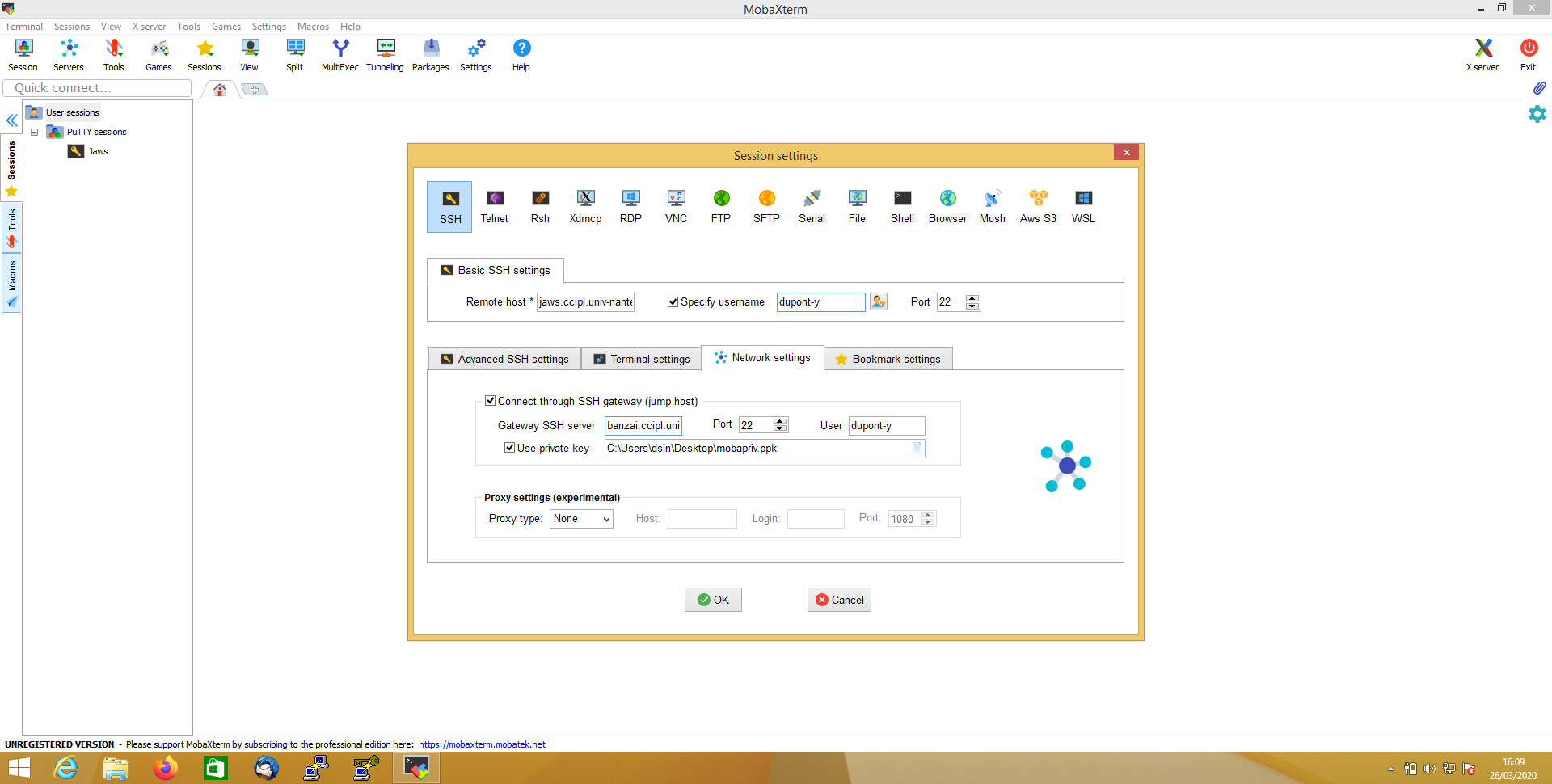
Task: Toggle the Use private key checkbox
Action: pyautogui.click(x=509, y=448)
